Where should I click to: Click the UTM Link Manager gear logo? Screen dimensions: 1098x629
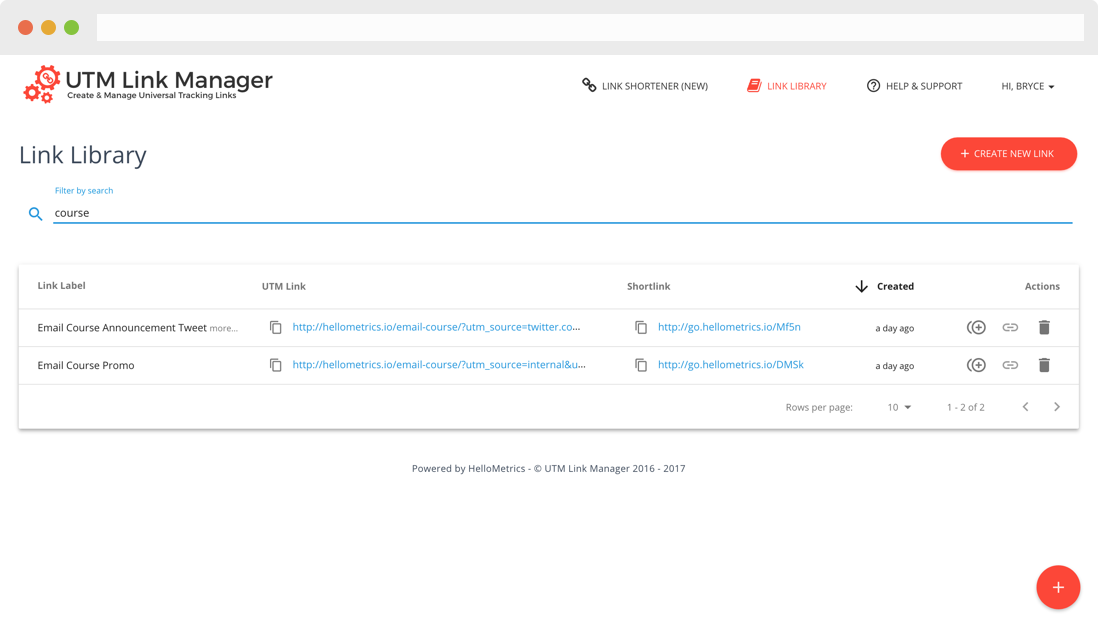41,85
